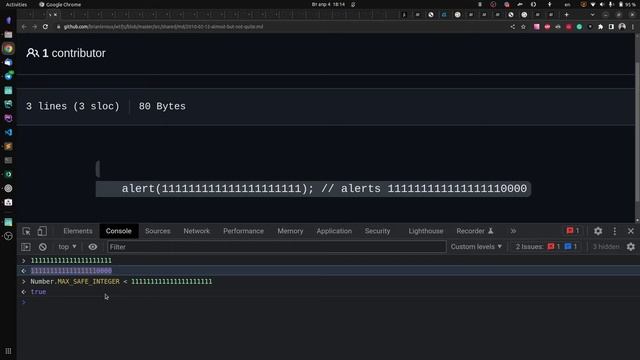The height and width of the screenshot is (360, 640).
Task: Switch to the Performance tab
Action: [x=243, y=231]
